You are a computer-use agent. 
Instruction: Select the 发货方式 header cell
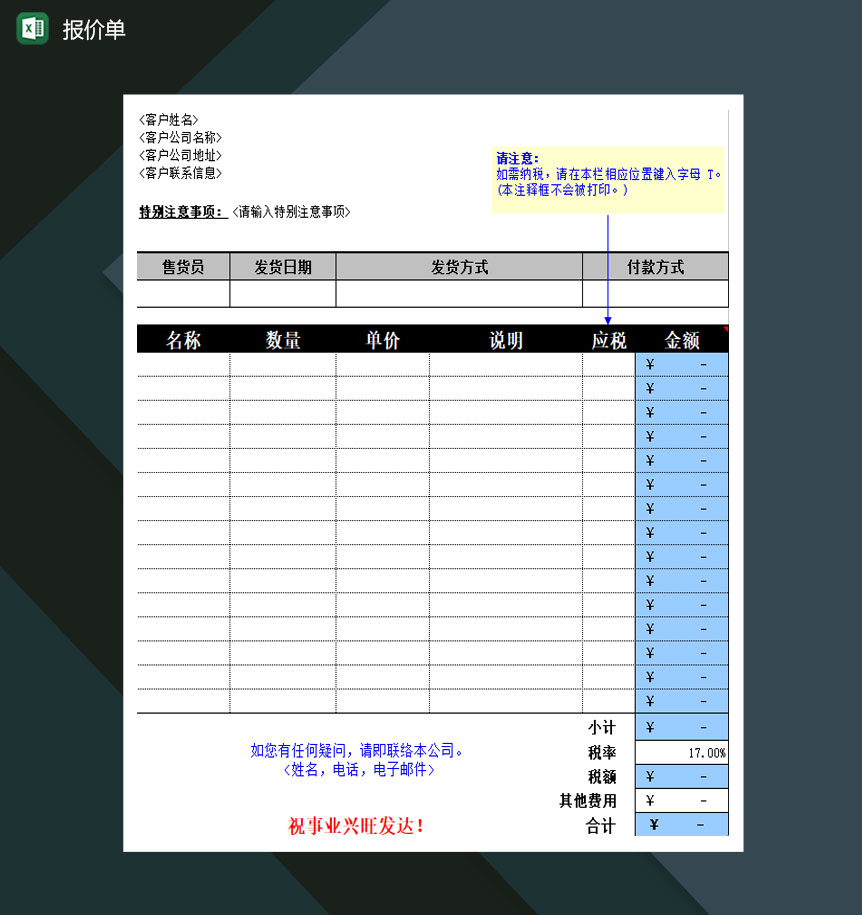coord(459,266)
